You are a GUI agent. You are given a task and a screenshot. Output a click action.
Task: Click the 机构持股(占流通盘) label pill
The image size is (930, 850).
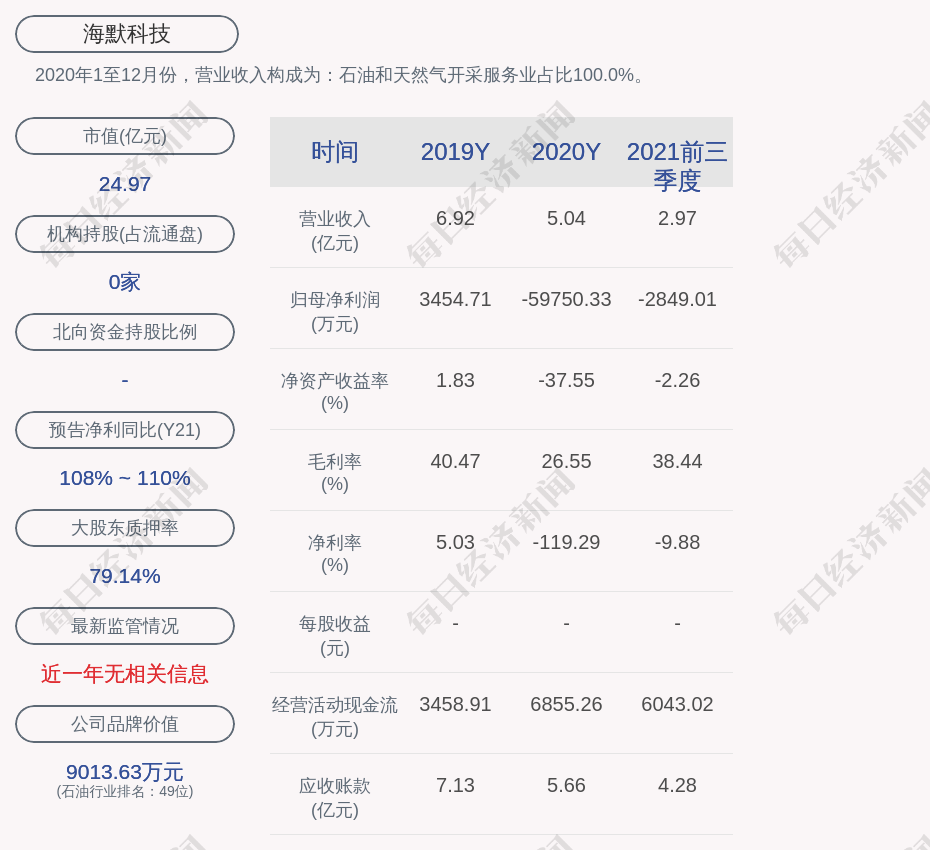click(125, 234)
